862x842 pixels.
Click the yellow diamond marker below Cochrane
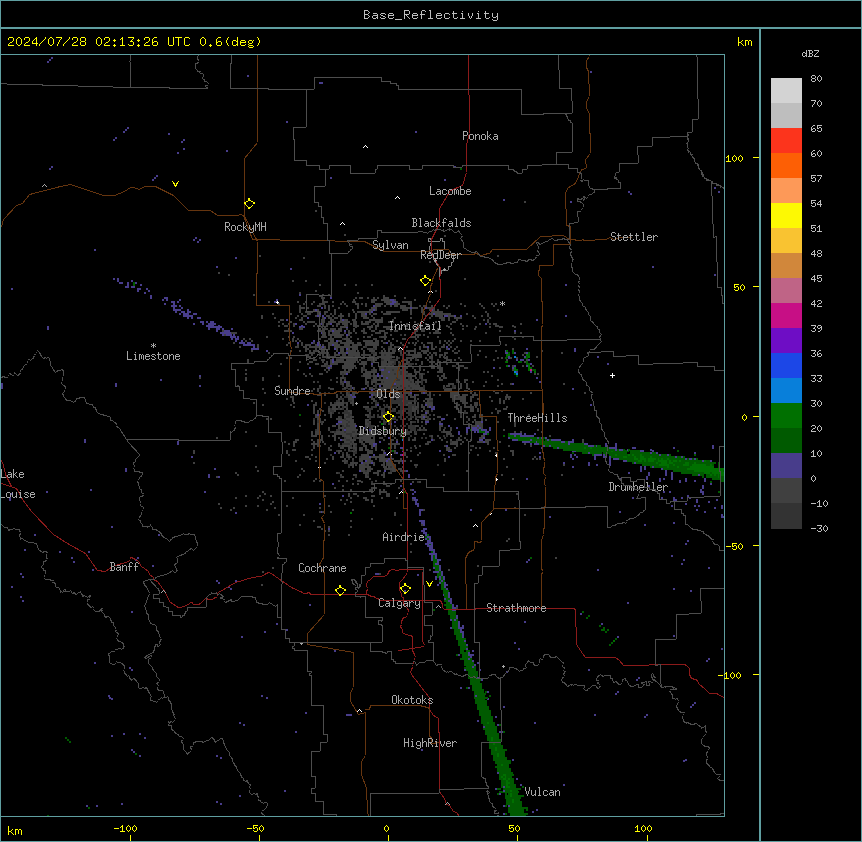point(340,590)
